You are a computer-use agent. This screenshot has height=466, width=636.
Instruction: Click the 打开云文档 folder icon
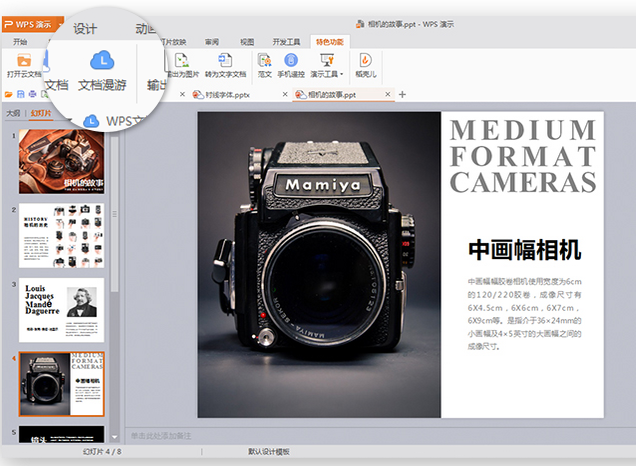point(22,61)
